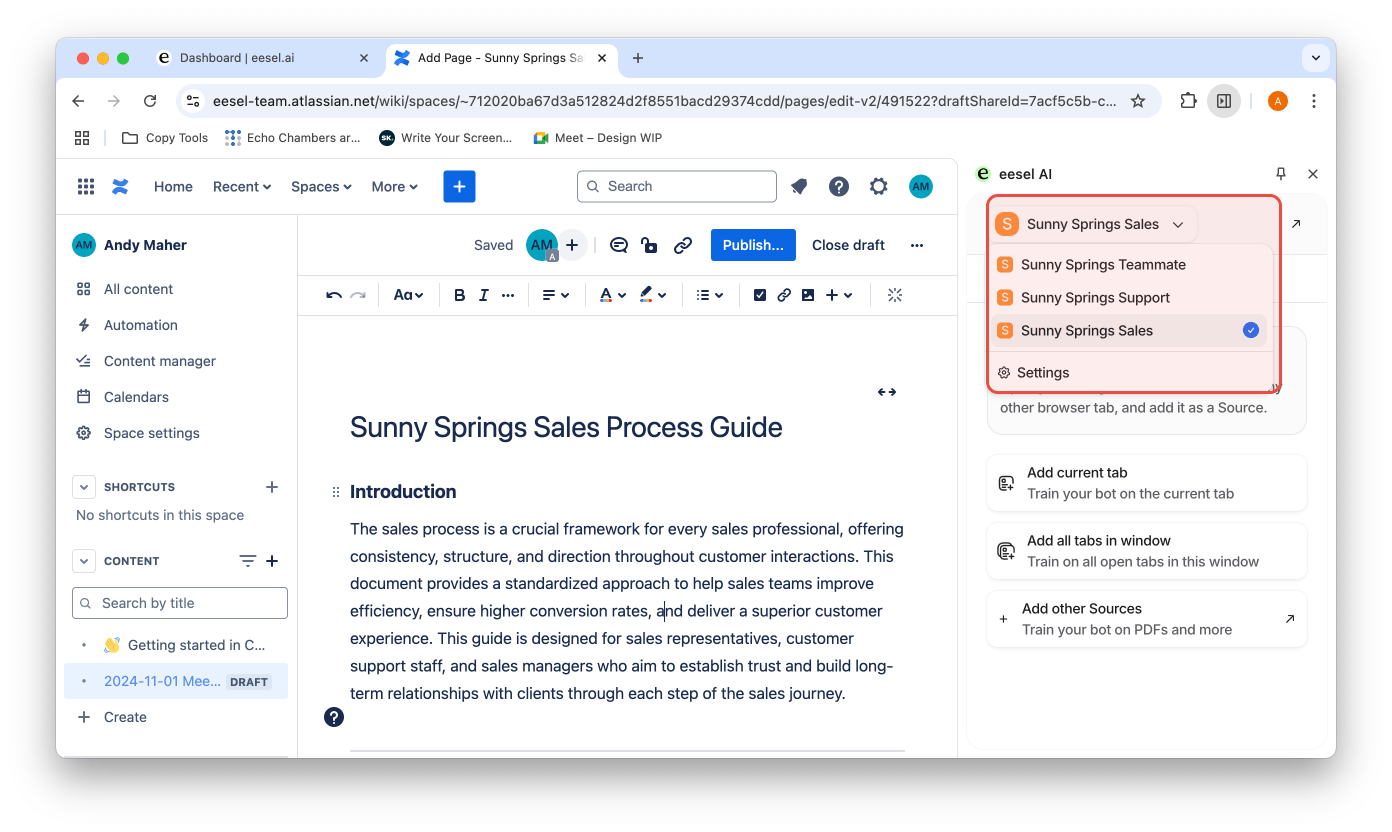
Task: Open text alignment dropdown
Action: (556, 295)
